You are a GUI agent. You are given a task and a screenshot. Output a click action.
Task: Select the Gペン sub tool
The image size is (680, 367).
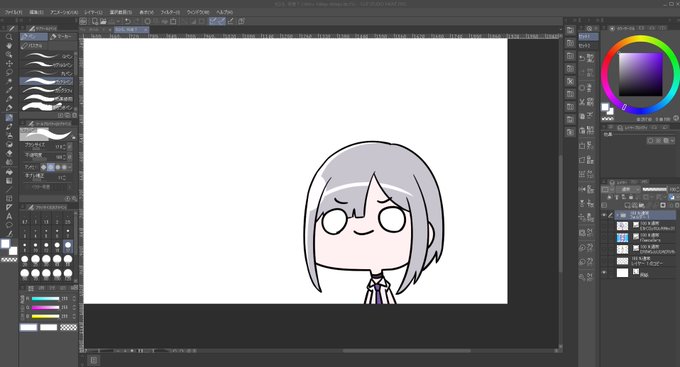47,56
